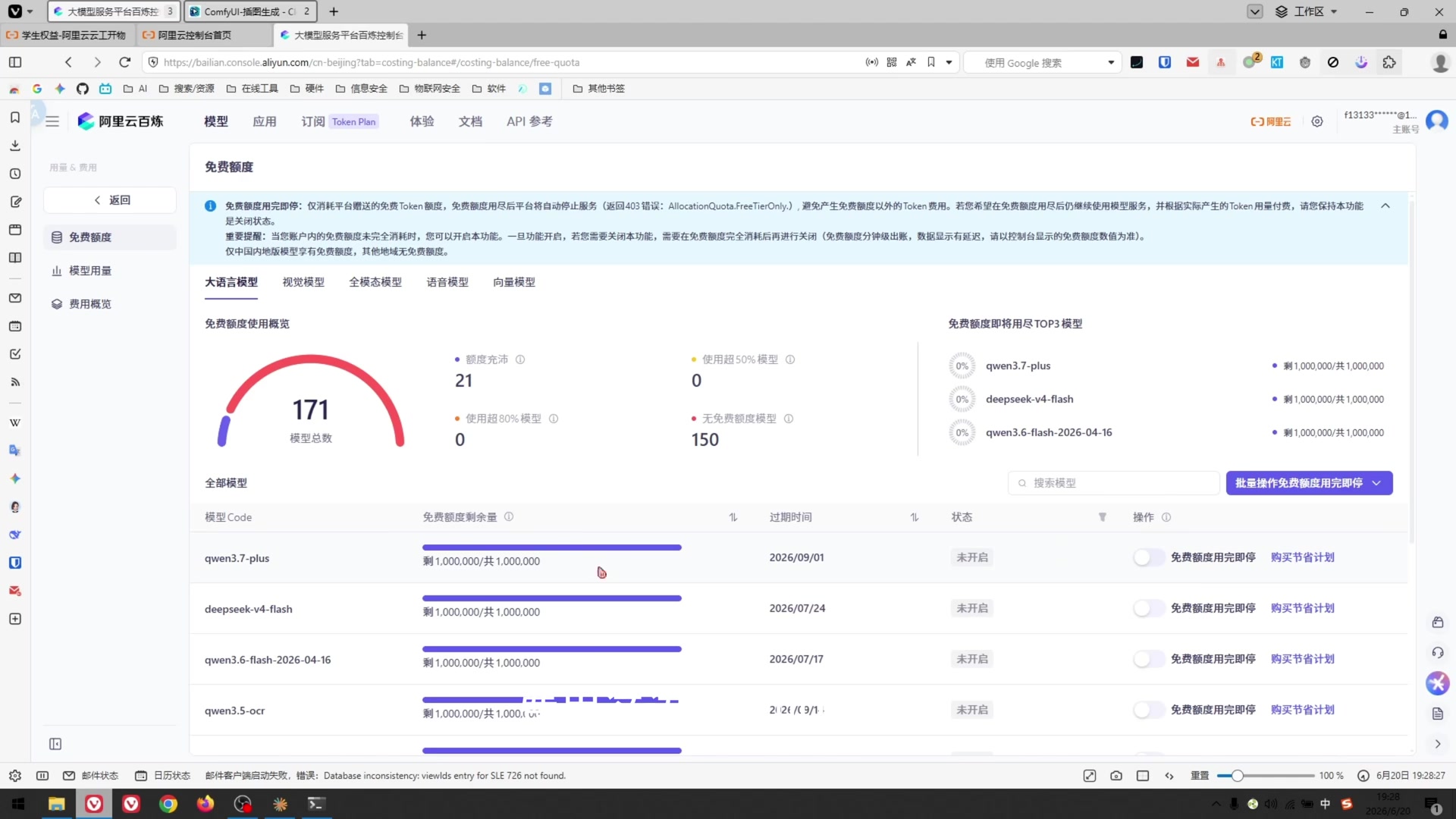
Task: Open the settings gear in page header
Action: (1317, 121)
